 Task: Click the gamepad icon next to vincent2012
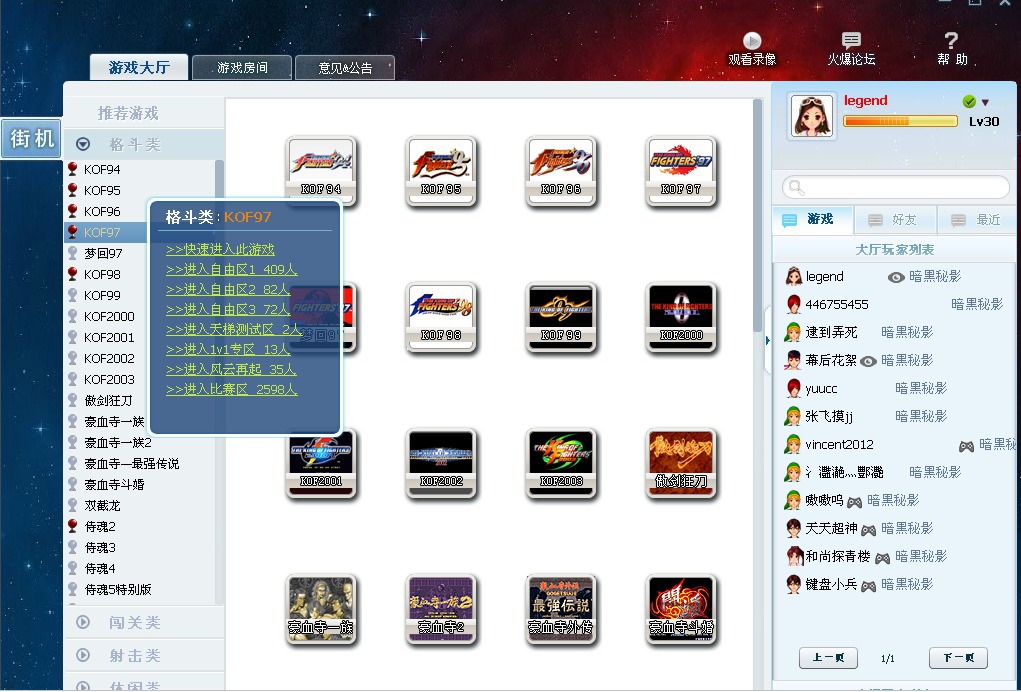tap(966, 446)
